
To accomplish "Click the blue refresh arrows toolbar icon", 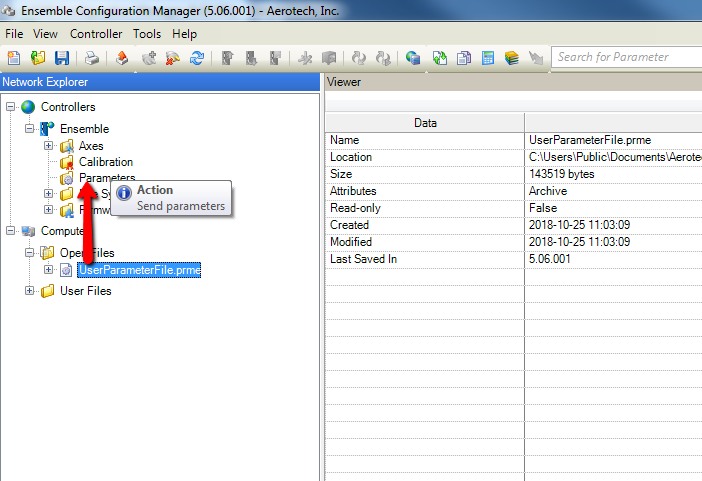I will [x=196, y=58].
